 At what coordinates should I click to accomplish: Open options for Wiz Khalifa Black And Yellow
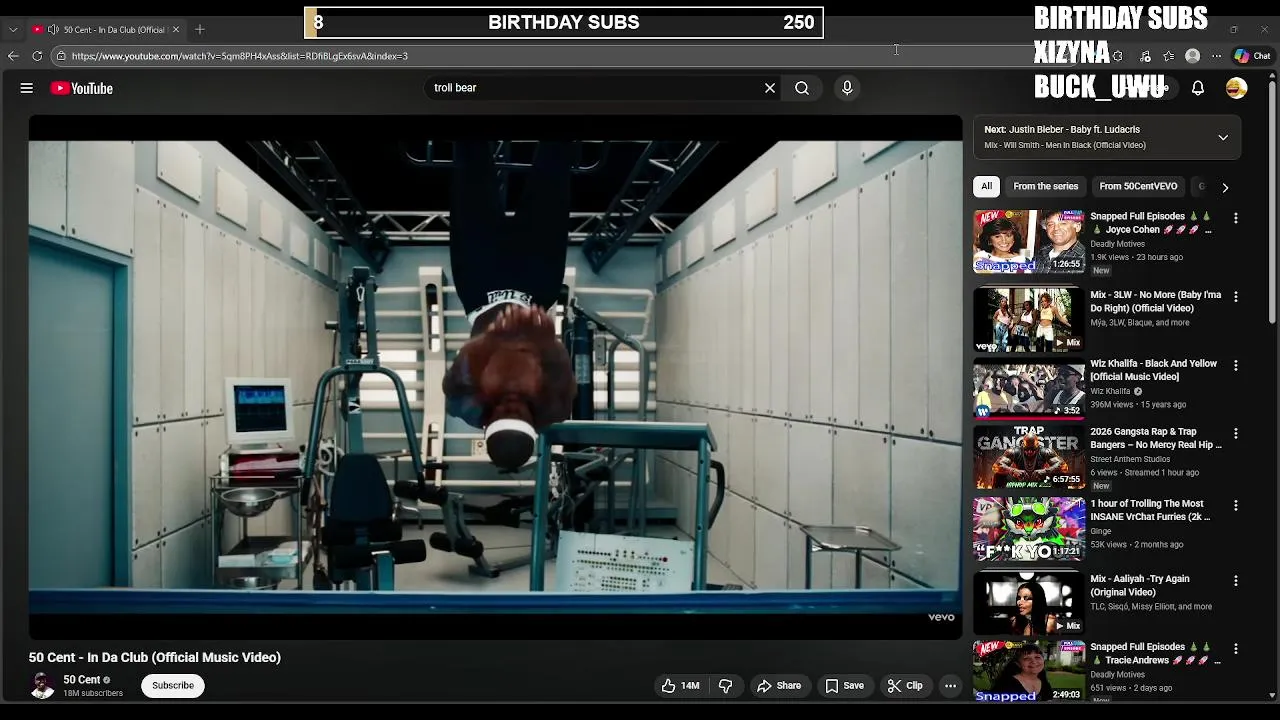[x=1236, y=366]
